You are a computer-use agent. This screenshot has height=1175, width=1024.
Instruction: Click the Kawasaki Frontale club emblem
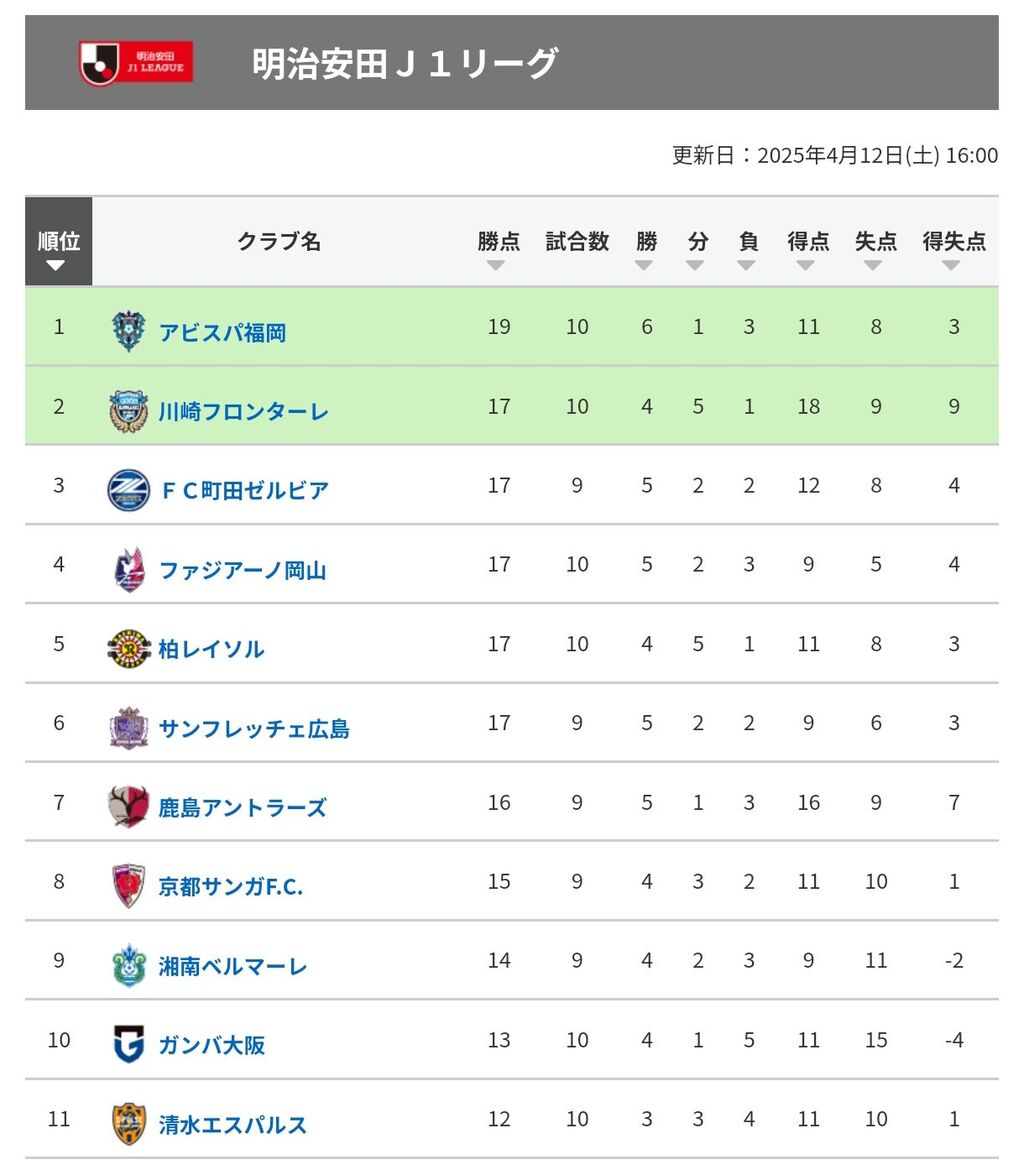click(x=128, y=411)
